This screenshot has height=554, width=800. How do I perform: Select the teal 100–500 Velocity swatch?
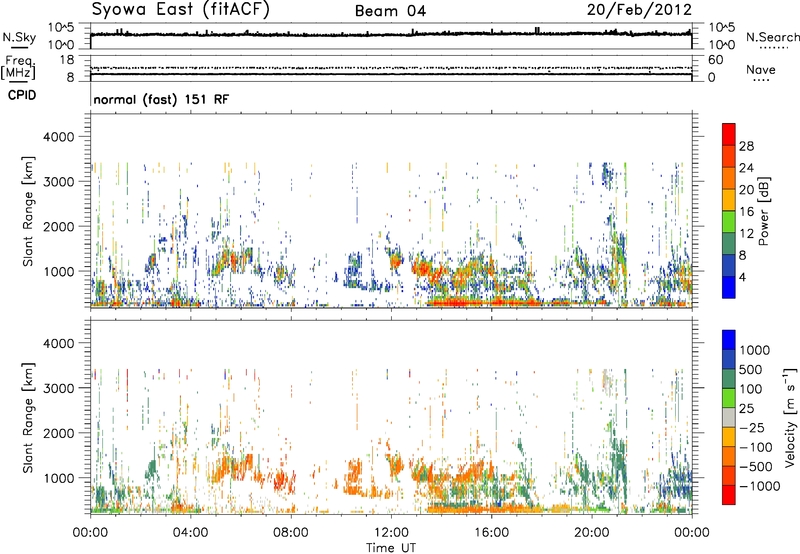click(x=729, y=379)
